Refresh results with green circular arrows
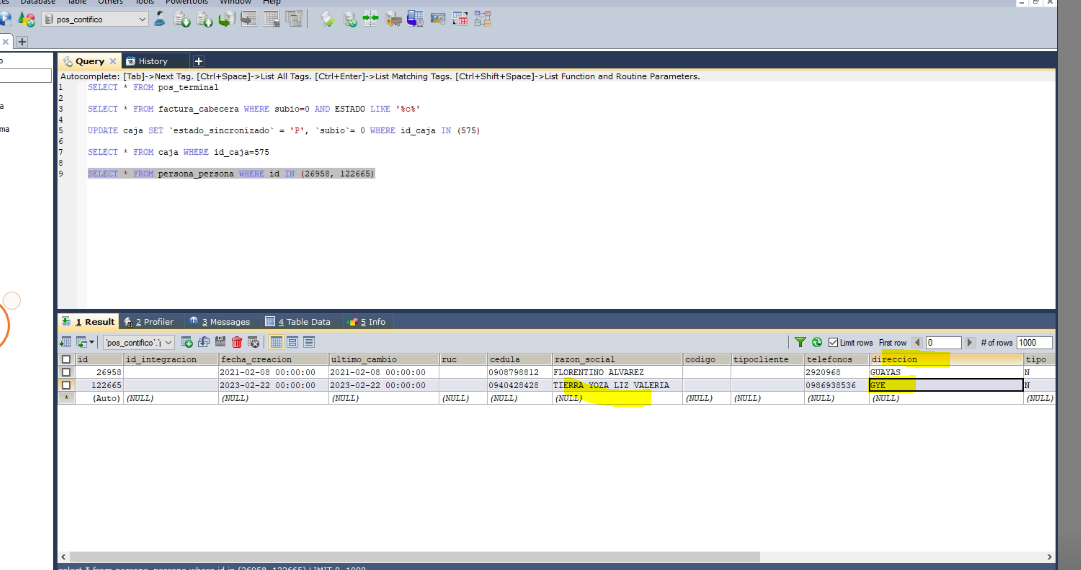 click(816, 342)
